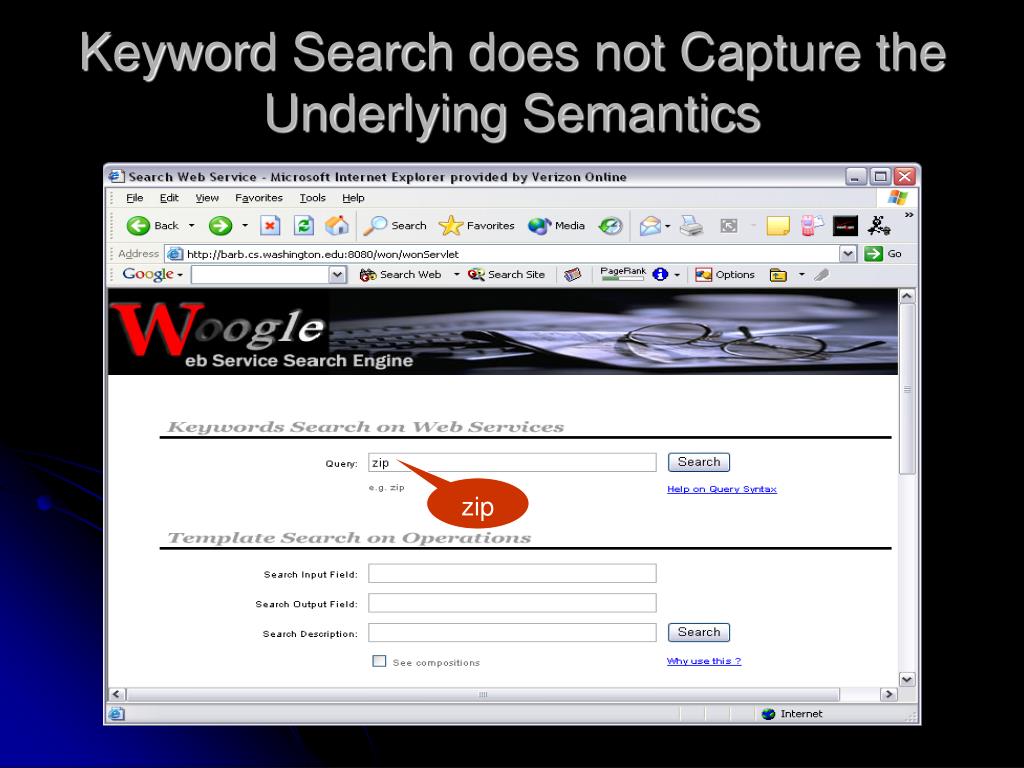1024x768 pixels.
Task: Expand the toolbar overflow chevron
Action: click(x=908, y=215)
